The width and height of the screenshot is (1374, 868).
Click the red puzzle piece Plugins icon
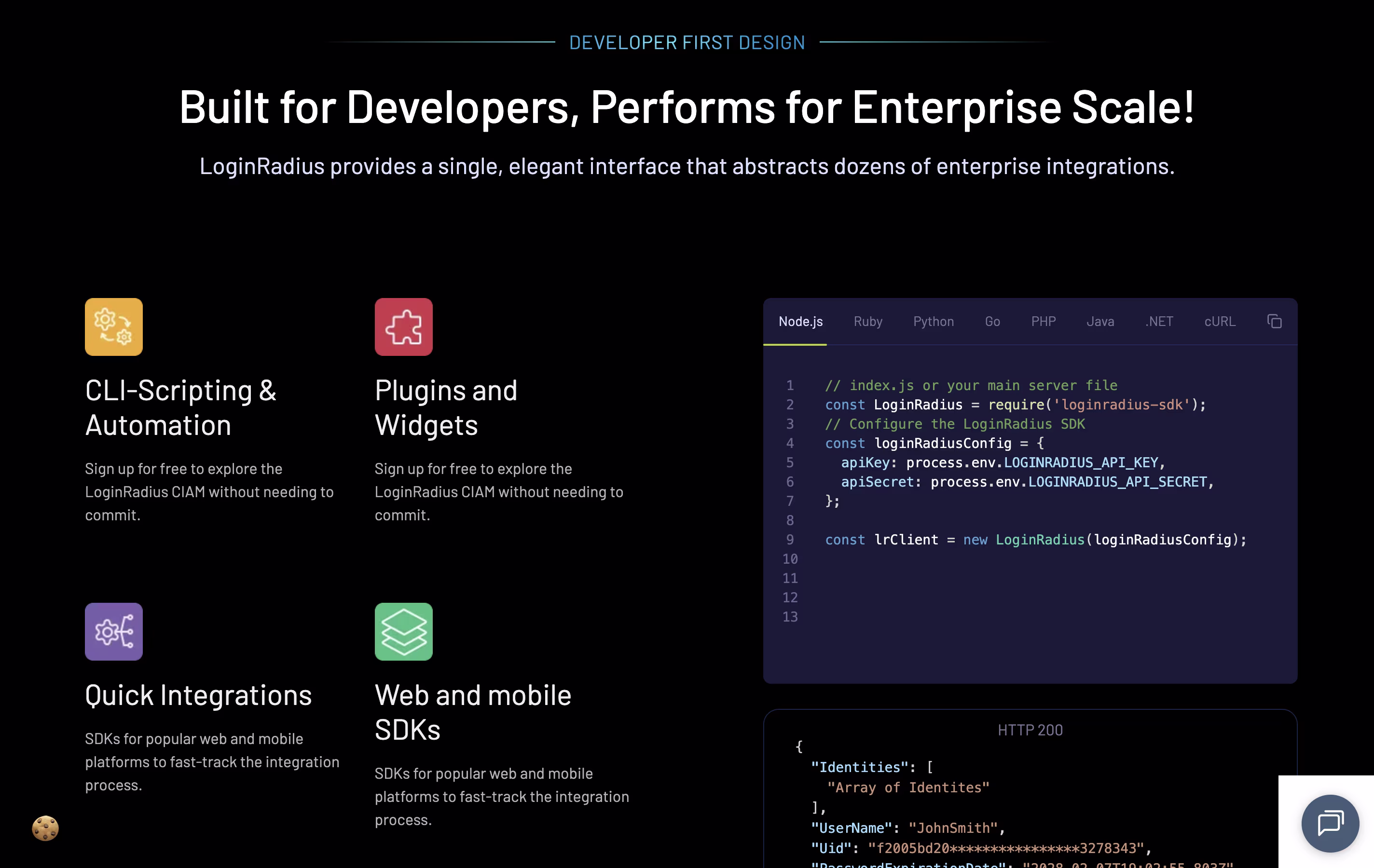tap(403, 327)
